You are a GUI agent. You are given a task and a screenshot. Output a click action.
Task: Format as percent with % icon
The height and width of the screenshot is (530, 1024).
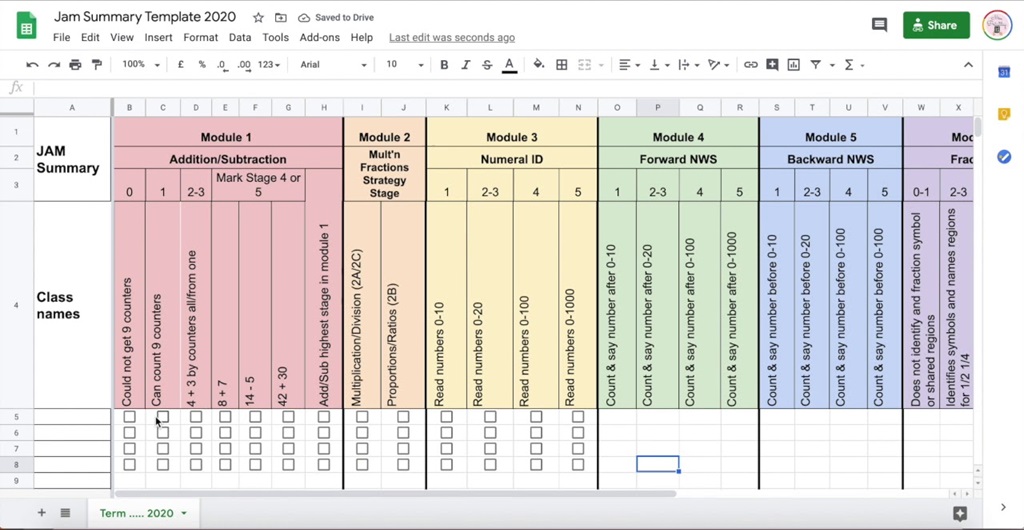pos(202,65)
